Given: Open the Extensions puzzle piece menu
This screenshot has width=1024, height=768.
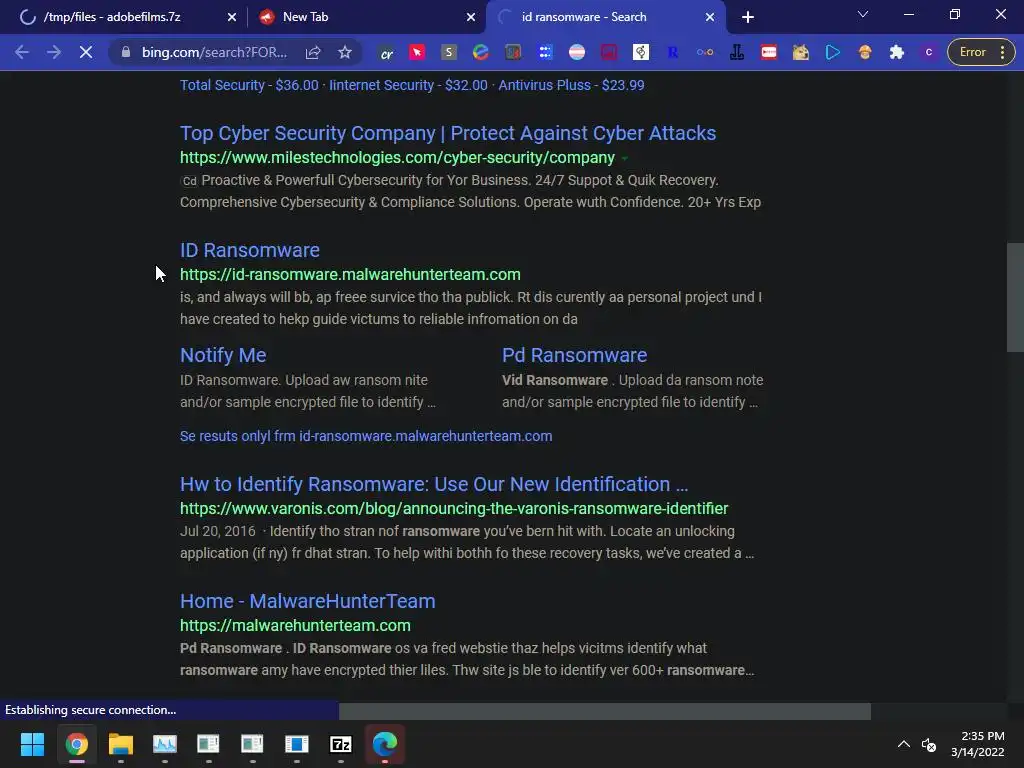Looking at the screenshot, I should 897,52.
